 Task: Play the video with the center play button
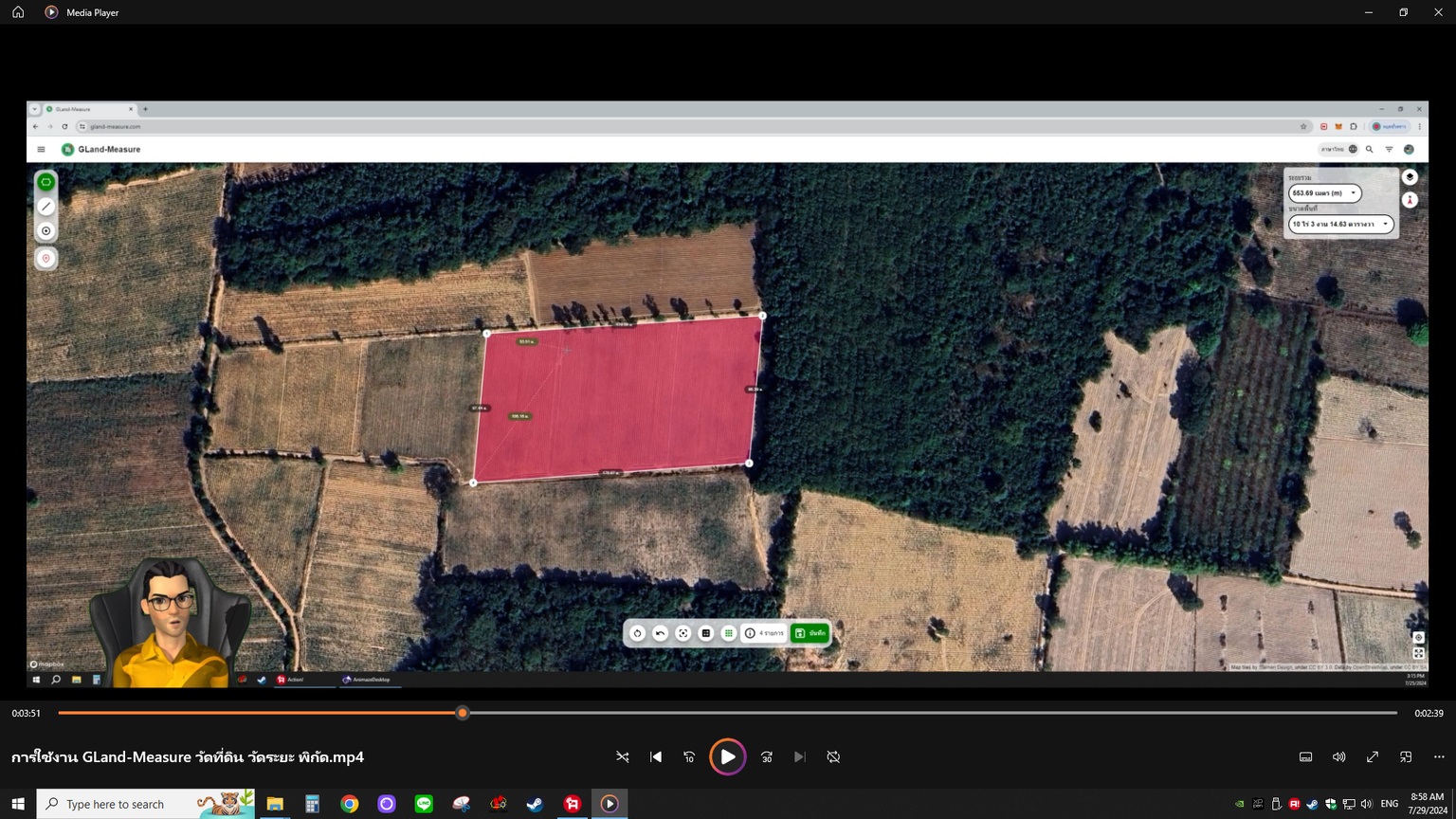[727, 756]
